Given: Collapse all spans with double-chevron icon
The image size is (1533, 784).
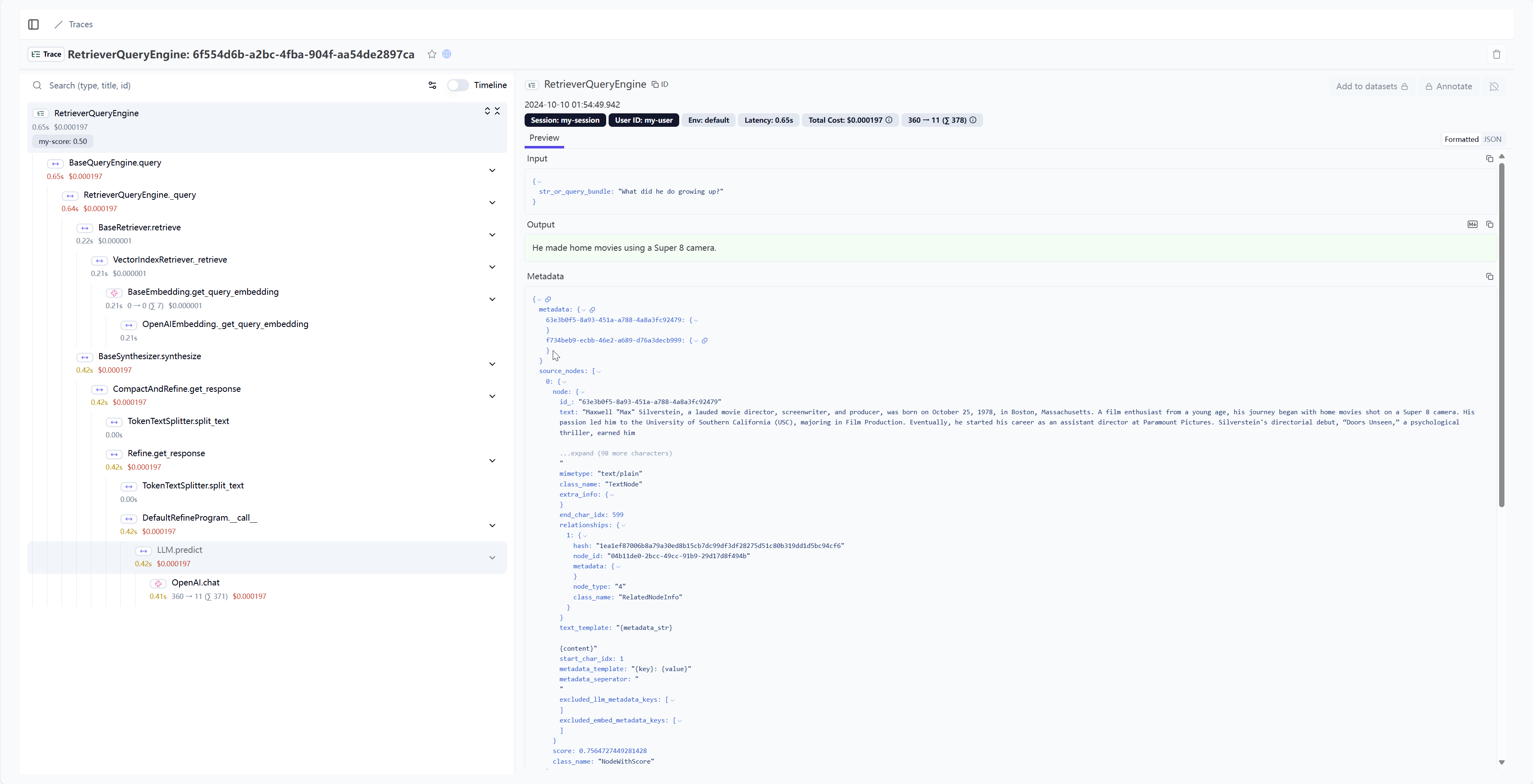Looking at the screenshot, I should pos(498,110).
